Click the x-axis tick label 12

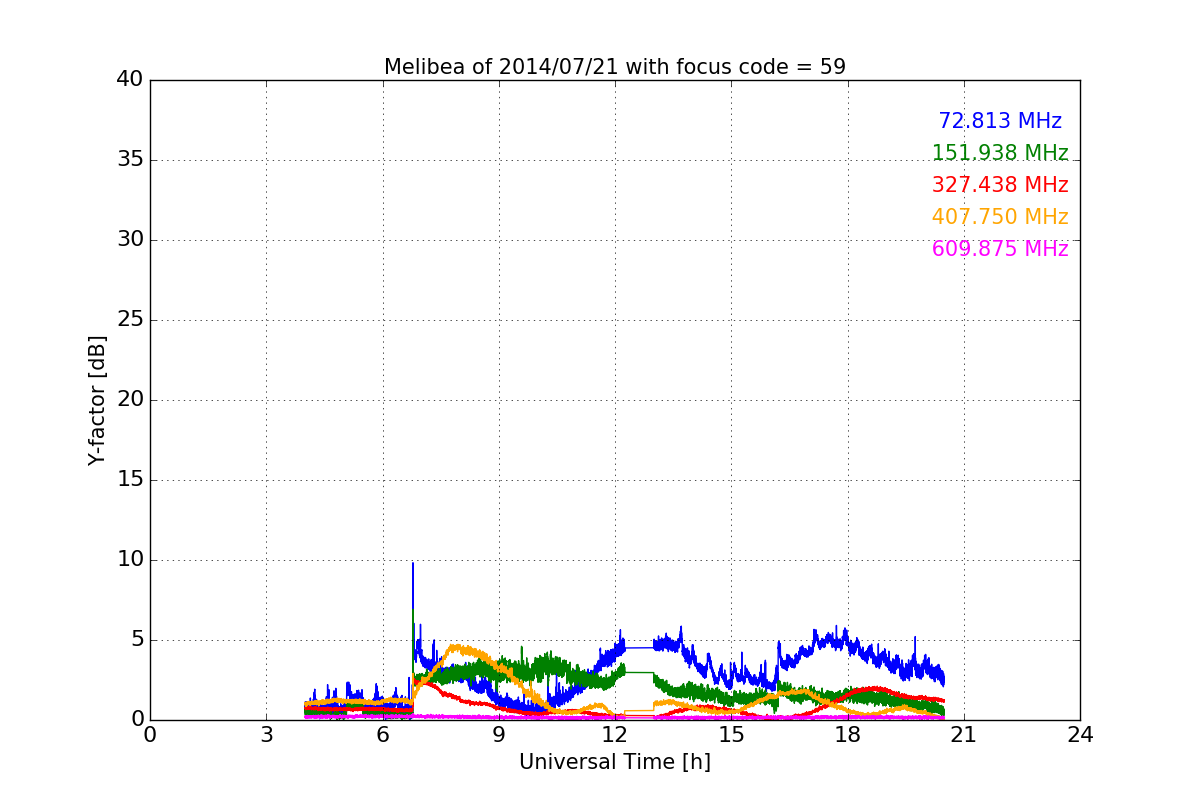tap(615, 734)
